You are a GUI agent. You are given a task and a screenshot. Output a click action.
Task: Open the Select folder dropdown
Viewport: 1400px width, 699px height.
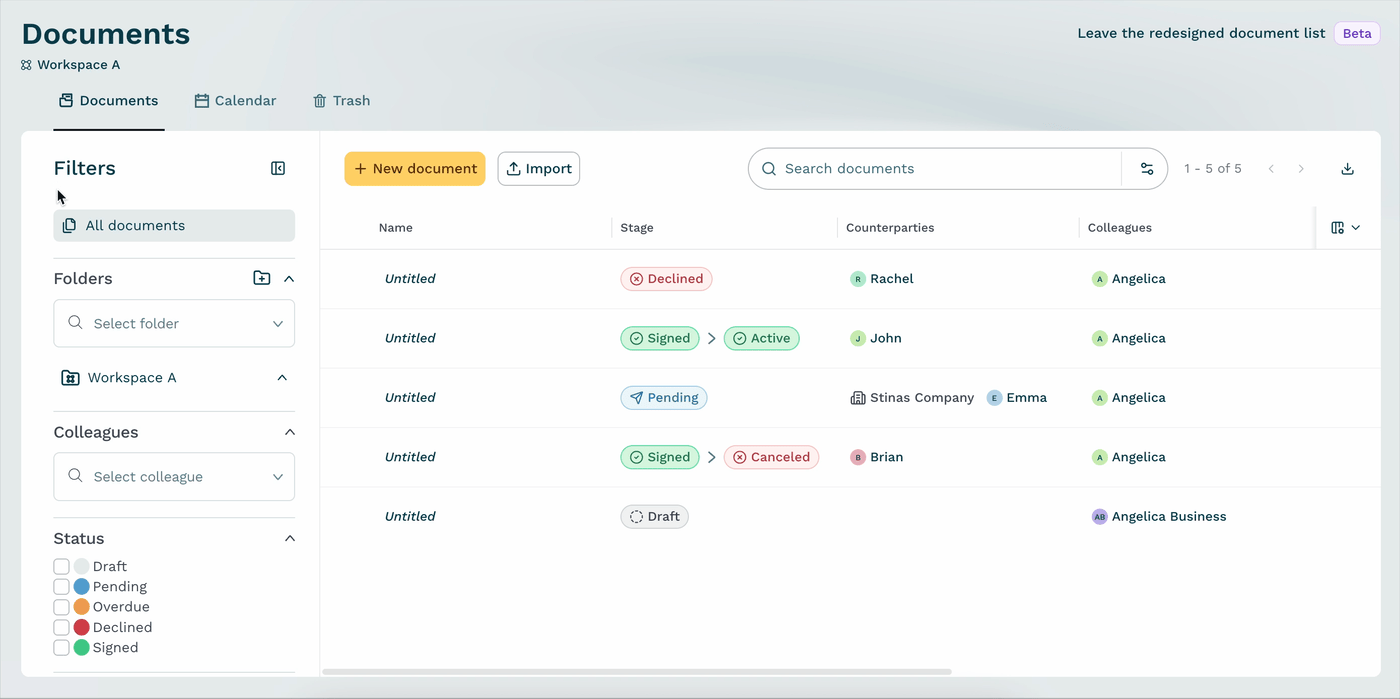coord(174,324)
